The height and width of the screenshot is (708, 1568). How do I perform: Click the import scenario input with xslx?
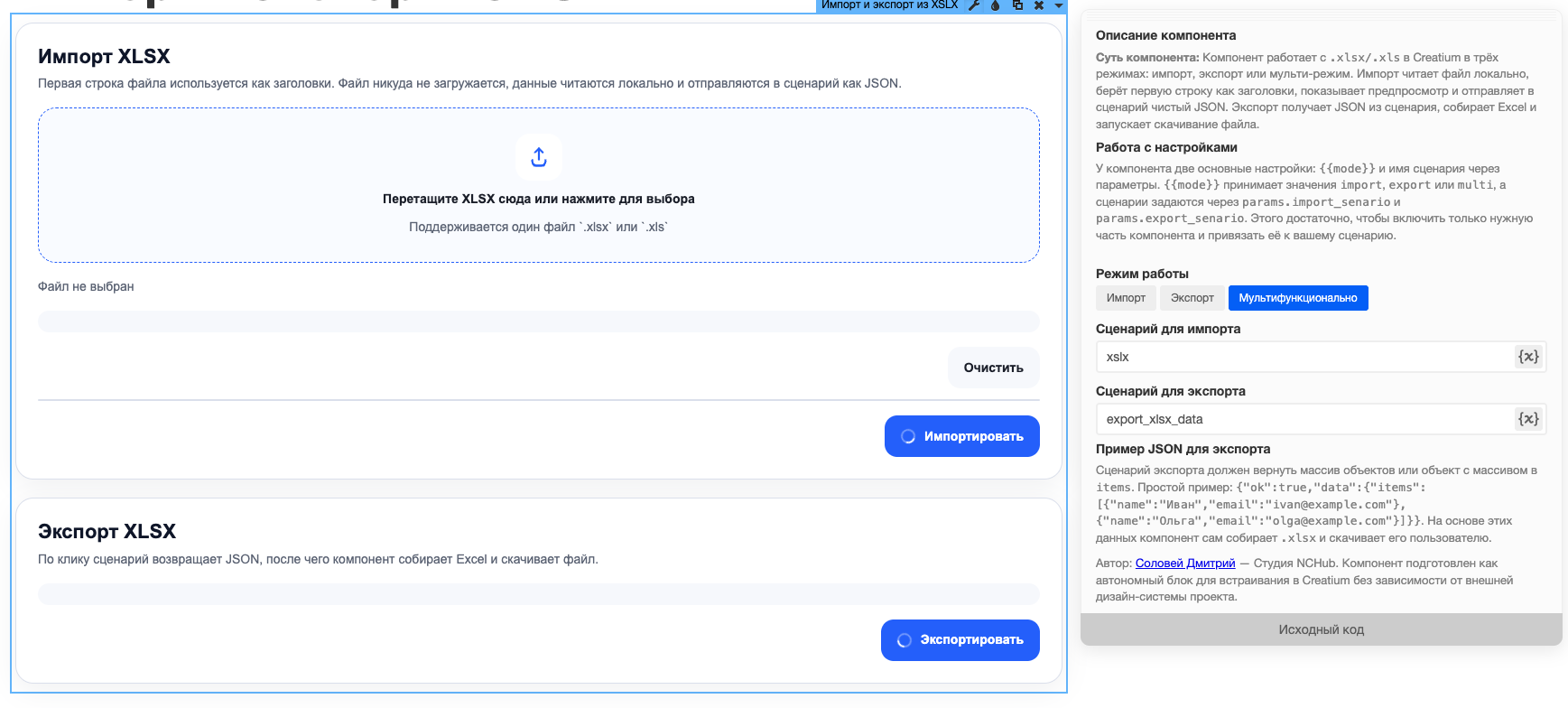click(1304, 357)
